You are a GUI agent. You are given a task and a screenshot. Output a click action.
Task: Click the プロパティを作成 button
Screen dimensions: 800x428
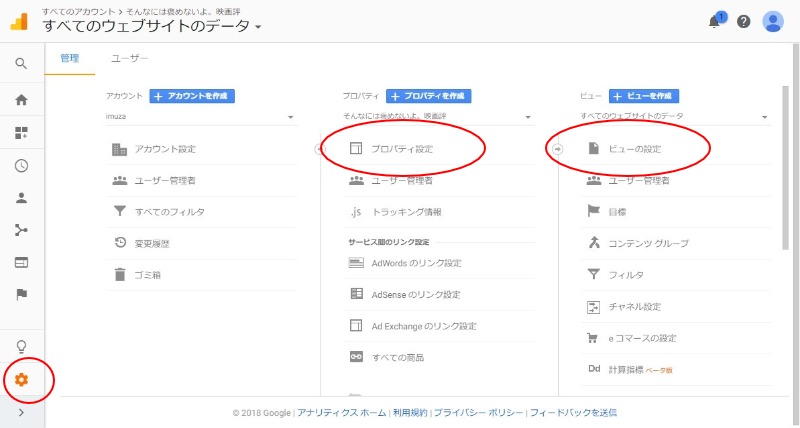(x=428, y=96)
